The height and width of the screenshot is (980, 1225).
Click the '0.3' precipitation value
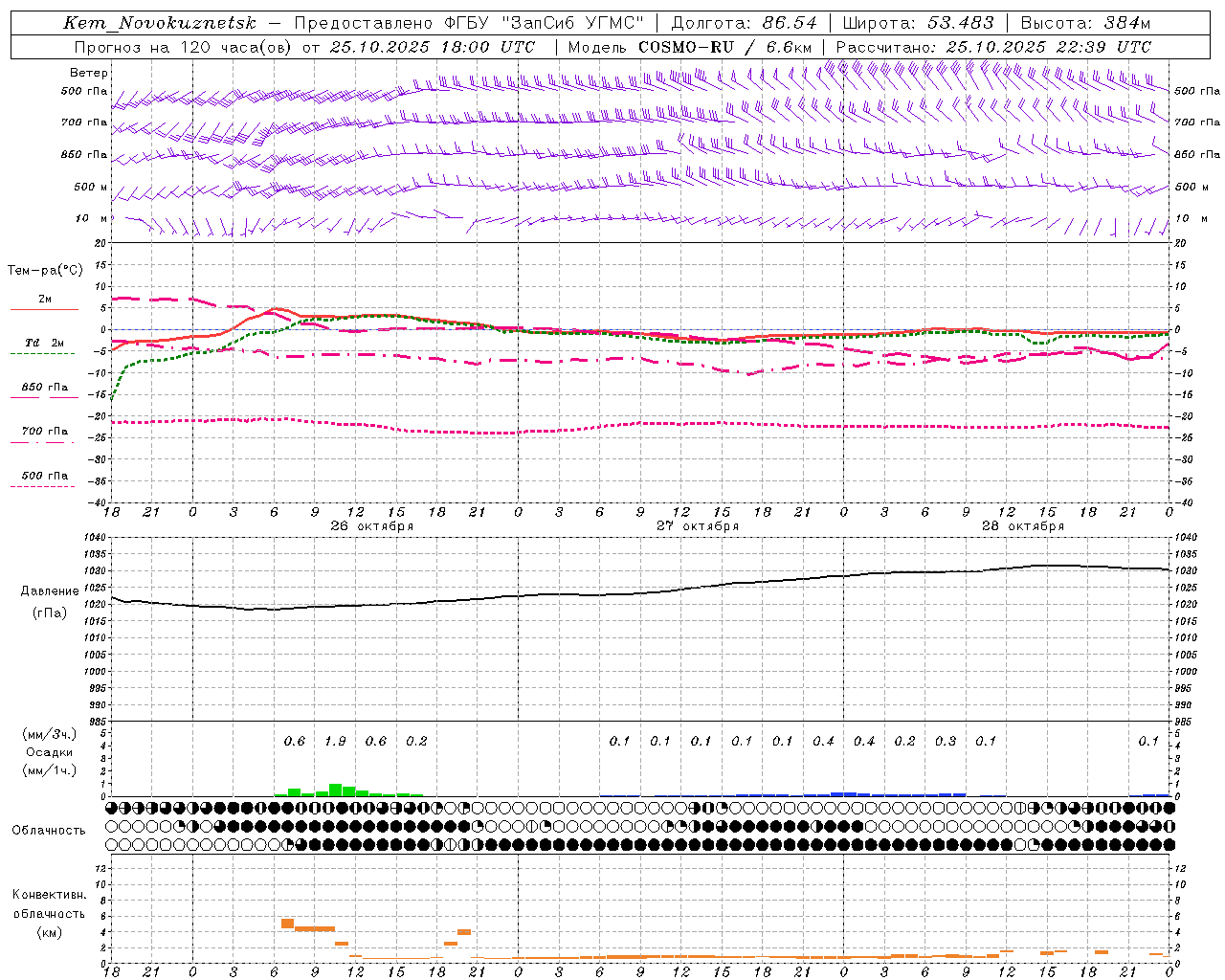[946, 742]
